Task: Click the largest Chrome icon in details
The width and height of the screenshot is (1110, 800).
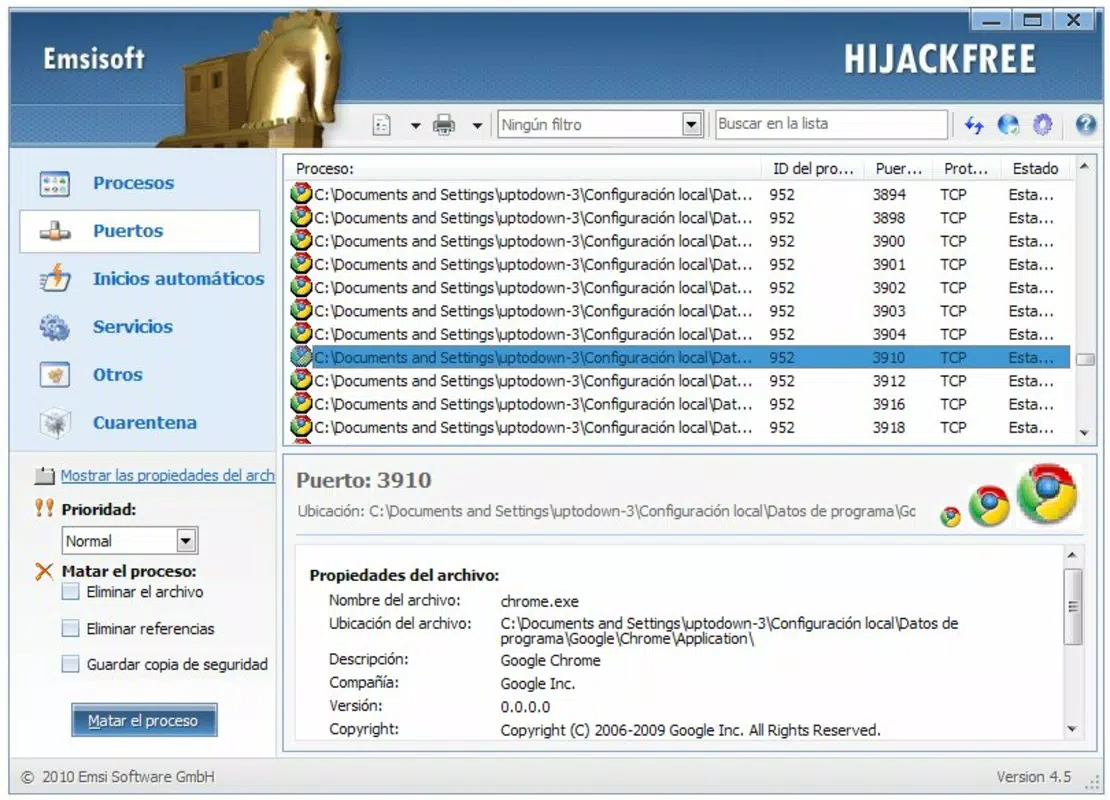Action: 1047,494
